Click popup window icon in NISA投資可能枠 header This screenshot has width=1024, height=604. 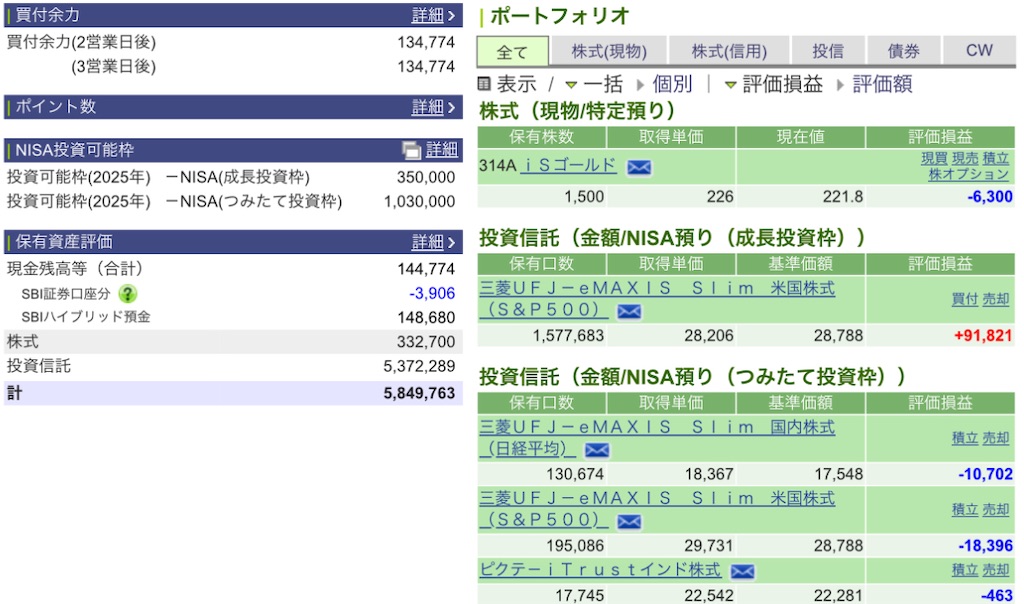pyautogui.click(x=411, y=151)
